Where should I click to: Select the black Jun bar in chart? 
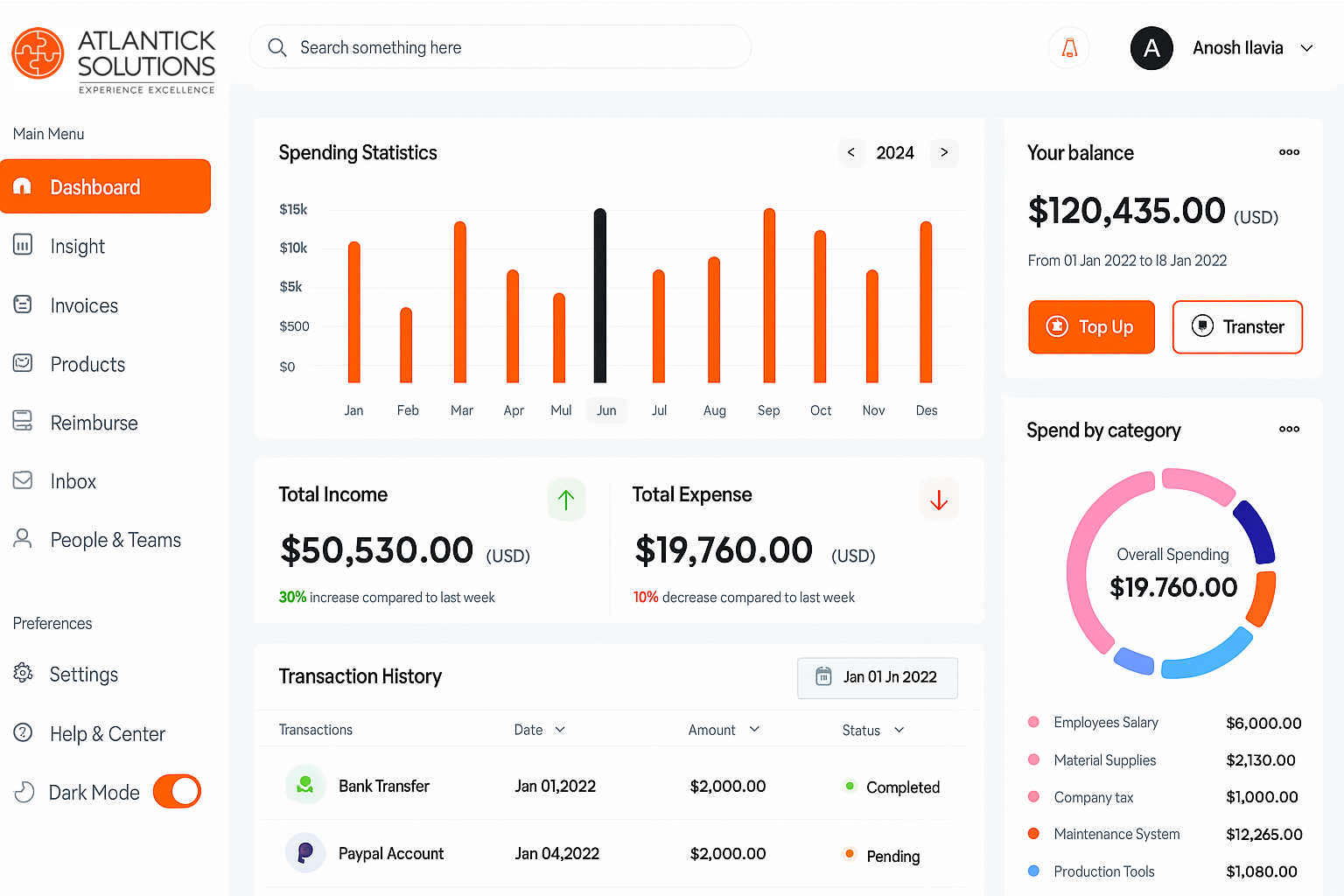point(600,296)
